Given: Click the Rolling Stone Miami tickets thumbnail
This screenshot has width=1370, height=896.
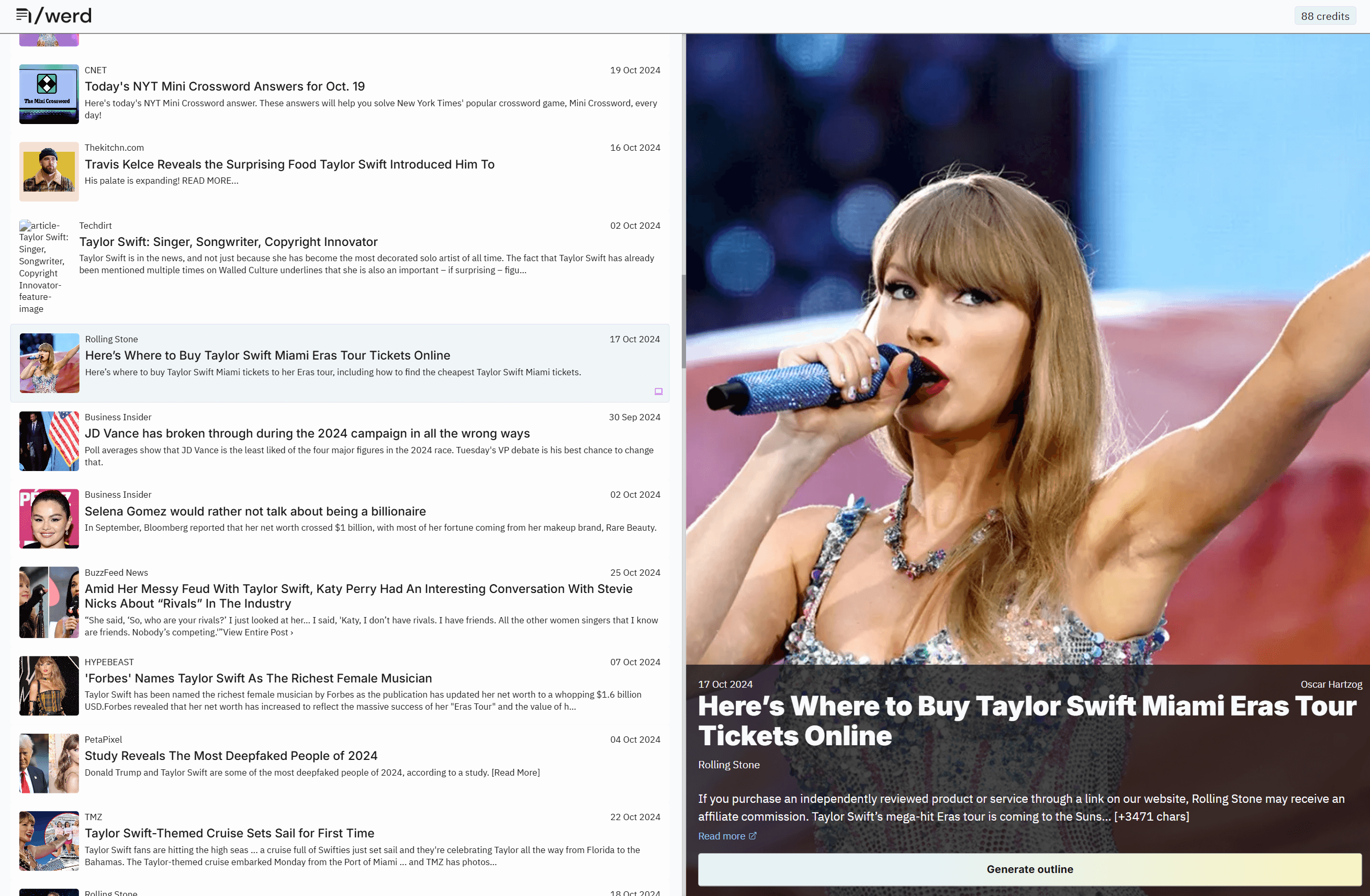Looking at the screenshot, I should coord(50,363).
